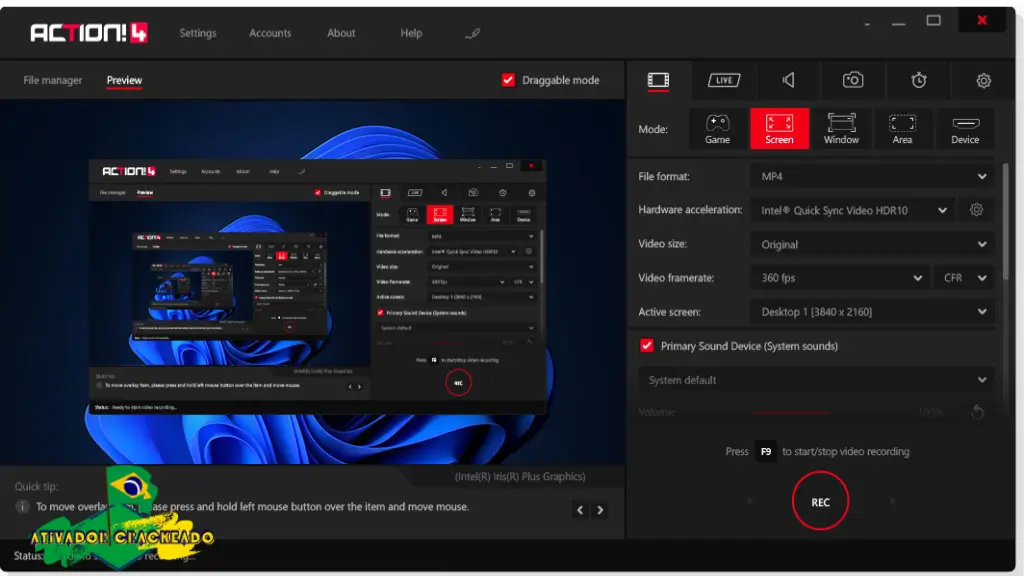This screenshot has height=576, width=1024.
Task: Select Window recording mode
Action: click(x=841, y=129)
